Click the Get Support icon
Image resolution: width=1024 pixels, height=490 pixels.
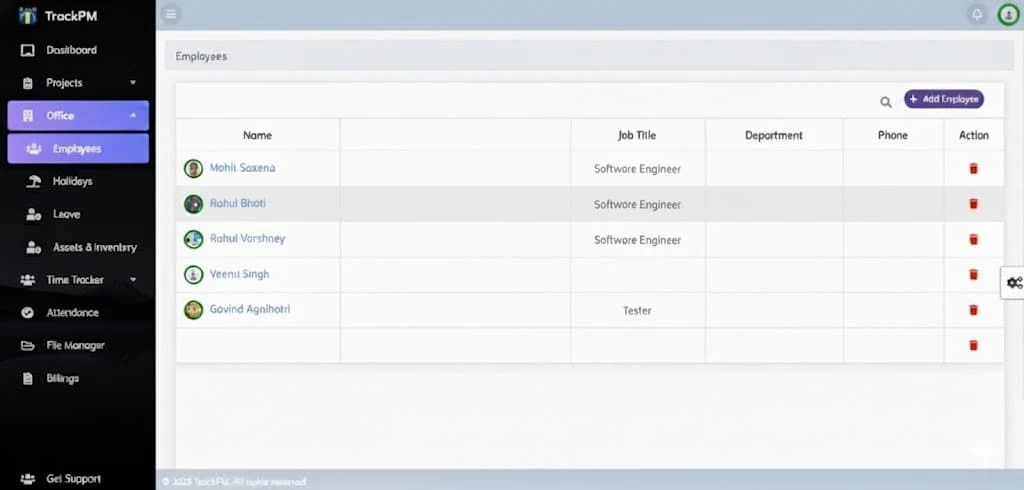[27, 479]
